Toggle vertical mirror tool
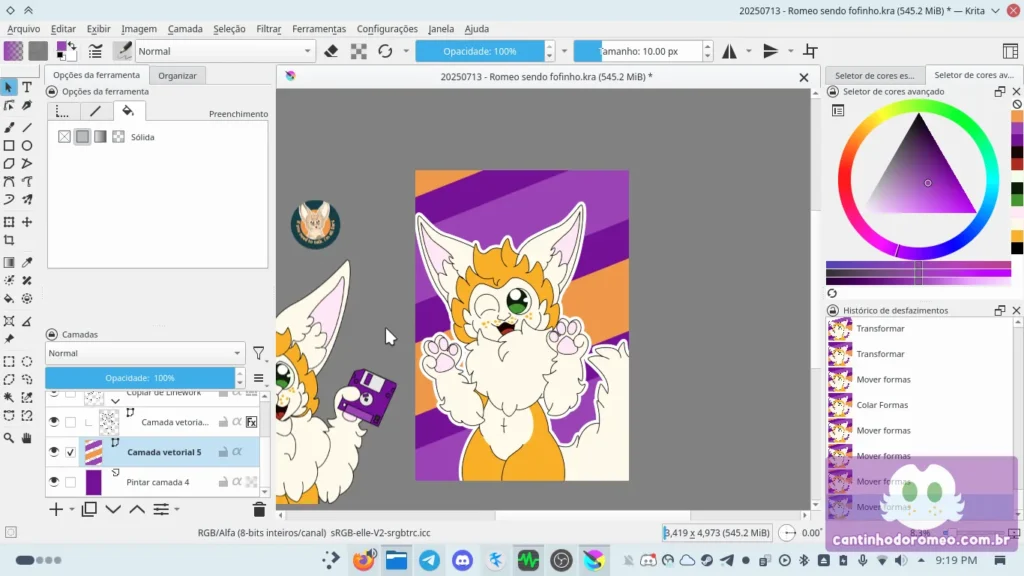This screenshot has height=576, width=1024. 771,51
